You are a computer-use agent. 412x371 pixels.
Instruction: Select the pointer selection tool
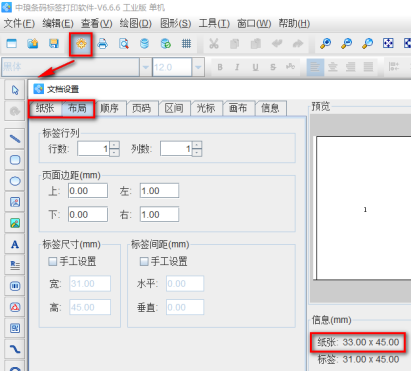15,90
